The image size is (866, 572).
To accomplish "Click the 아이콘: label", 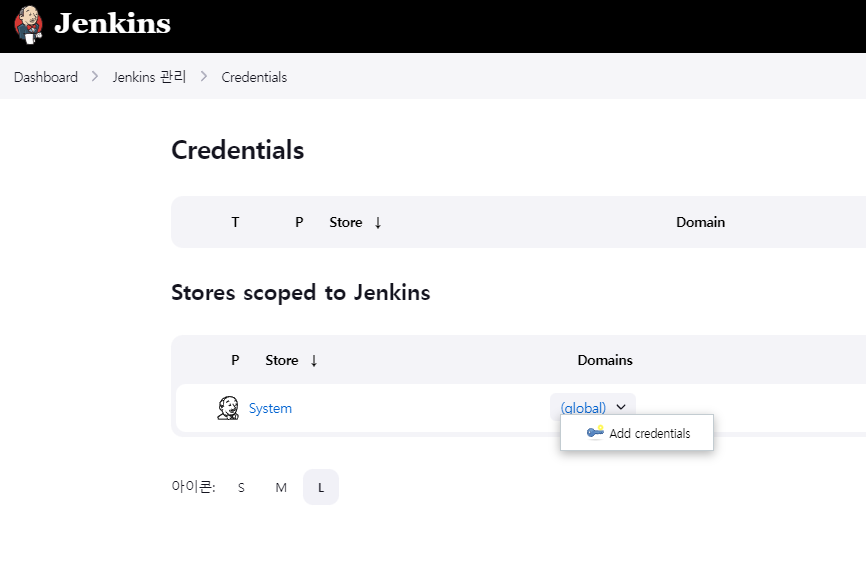I will (193, 486).
